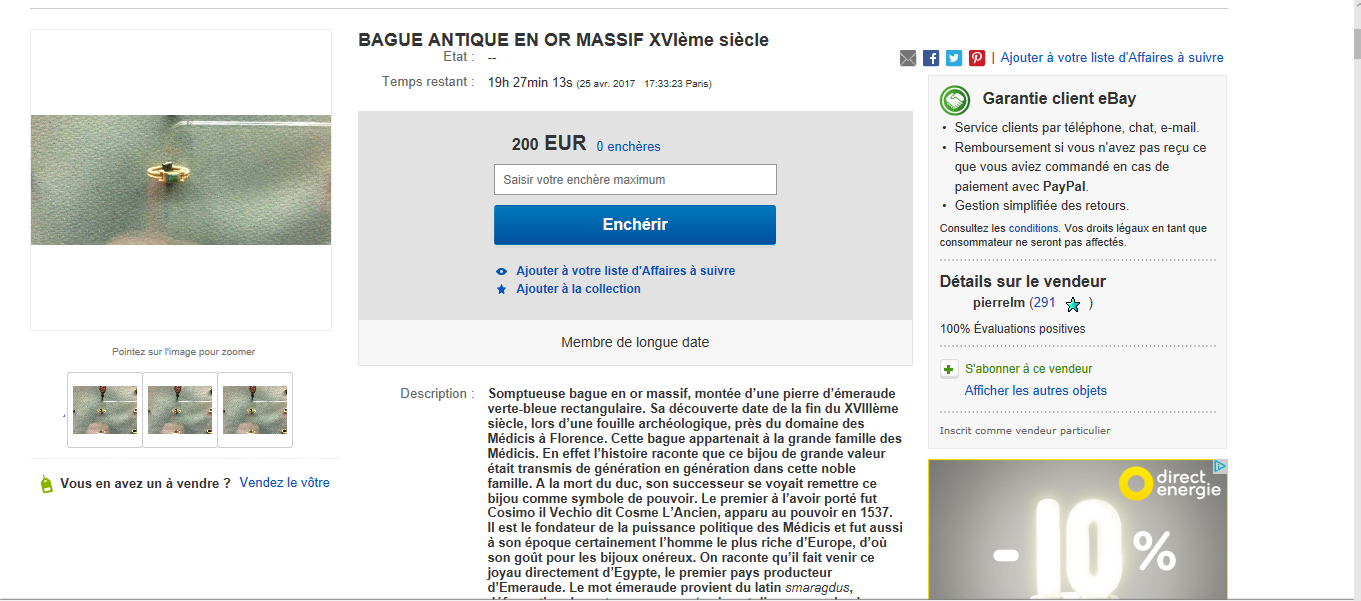Screen dimensions: 1361x601
Task: Open the AdChoices icon on the advertisement
Action: coord(1219,467)
